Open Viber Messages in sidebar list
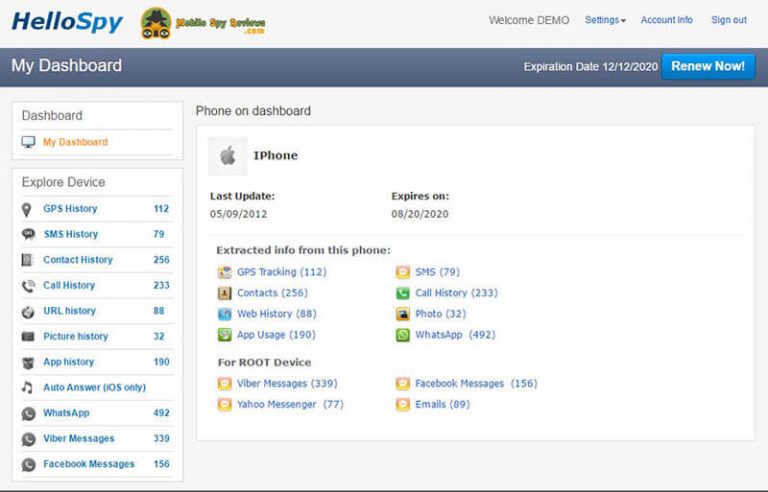 point(79,438)
